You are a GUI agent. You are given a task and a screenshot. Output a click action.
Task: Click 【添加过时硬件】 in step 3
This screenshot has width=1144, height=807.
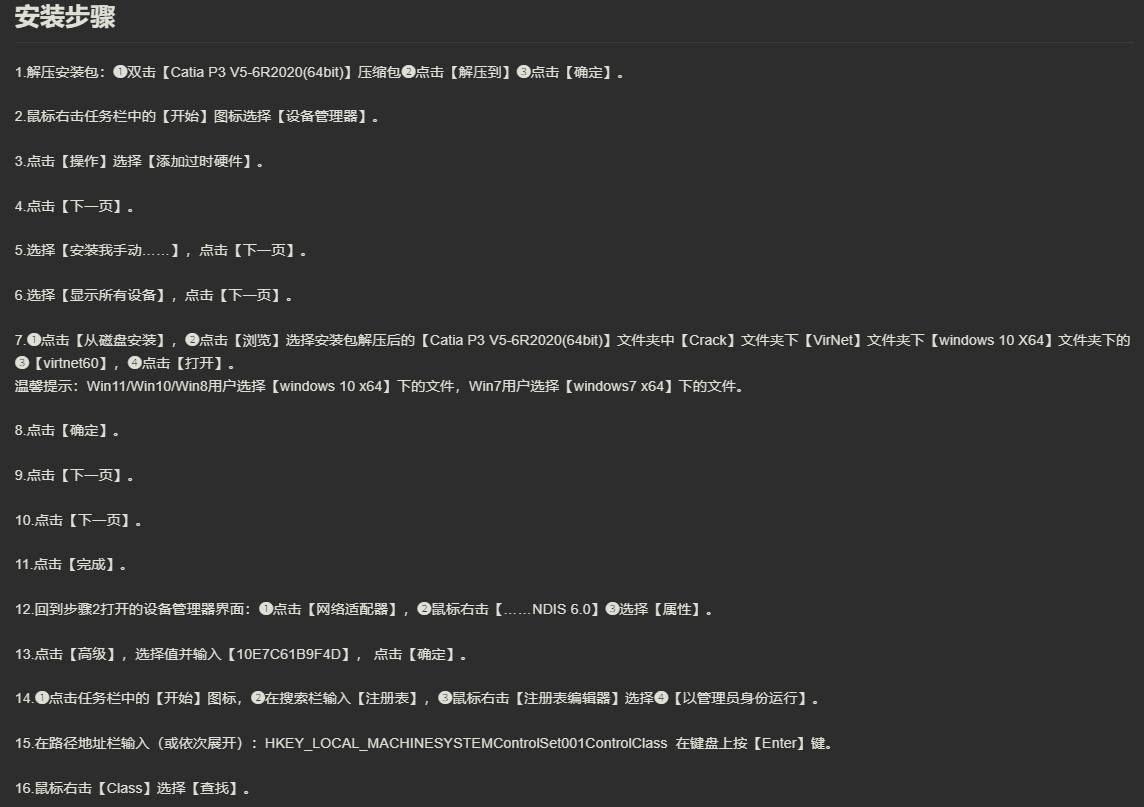point(199,161)
